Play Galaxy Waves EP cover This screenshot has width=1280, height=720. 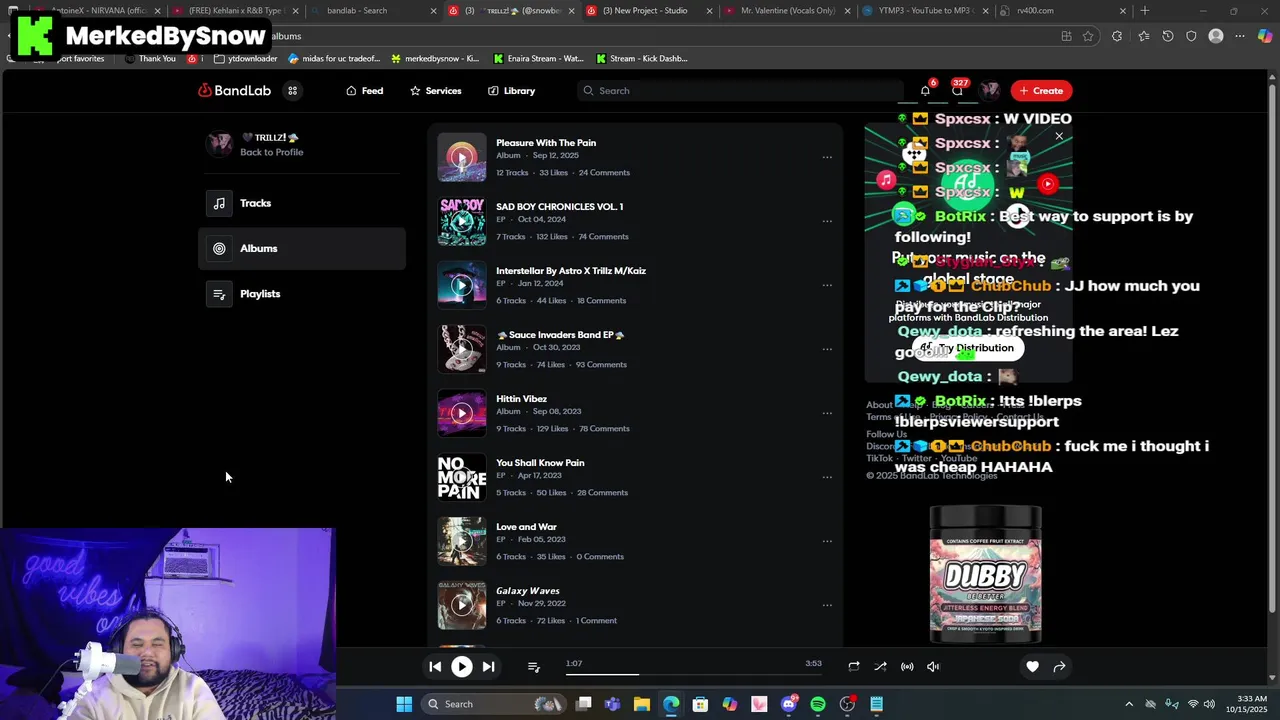click(461, 605)
